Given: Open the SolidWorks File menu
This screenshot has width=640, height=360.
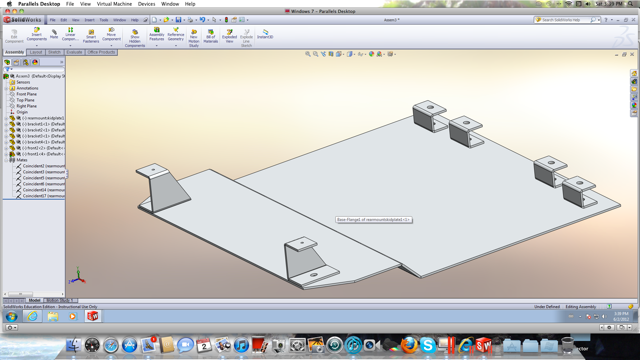Looking at the screenshot, I should [x=53, y=20].
